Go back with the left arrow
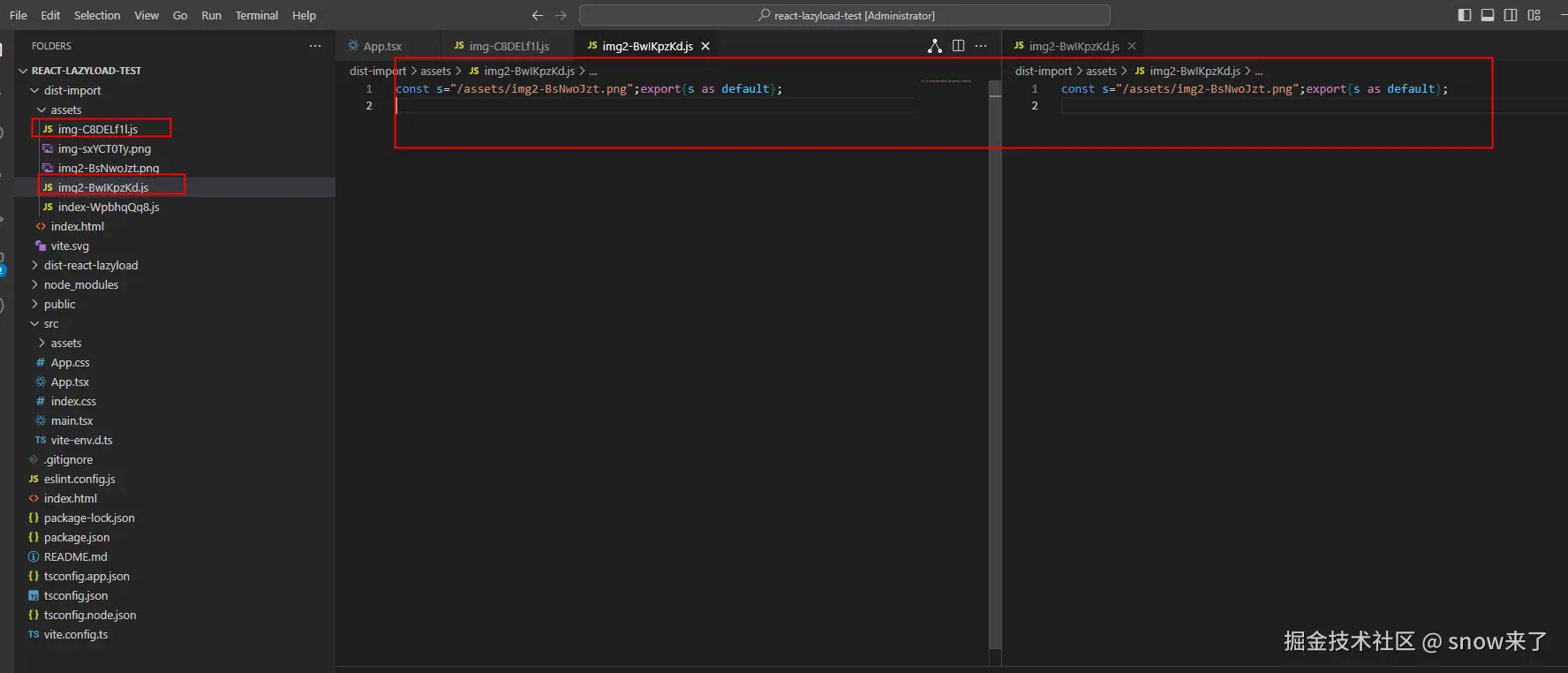This screenshot has height=673, width=1568. (537, 15)
